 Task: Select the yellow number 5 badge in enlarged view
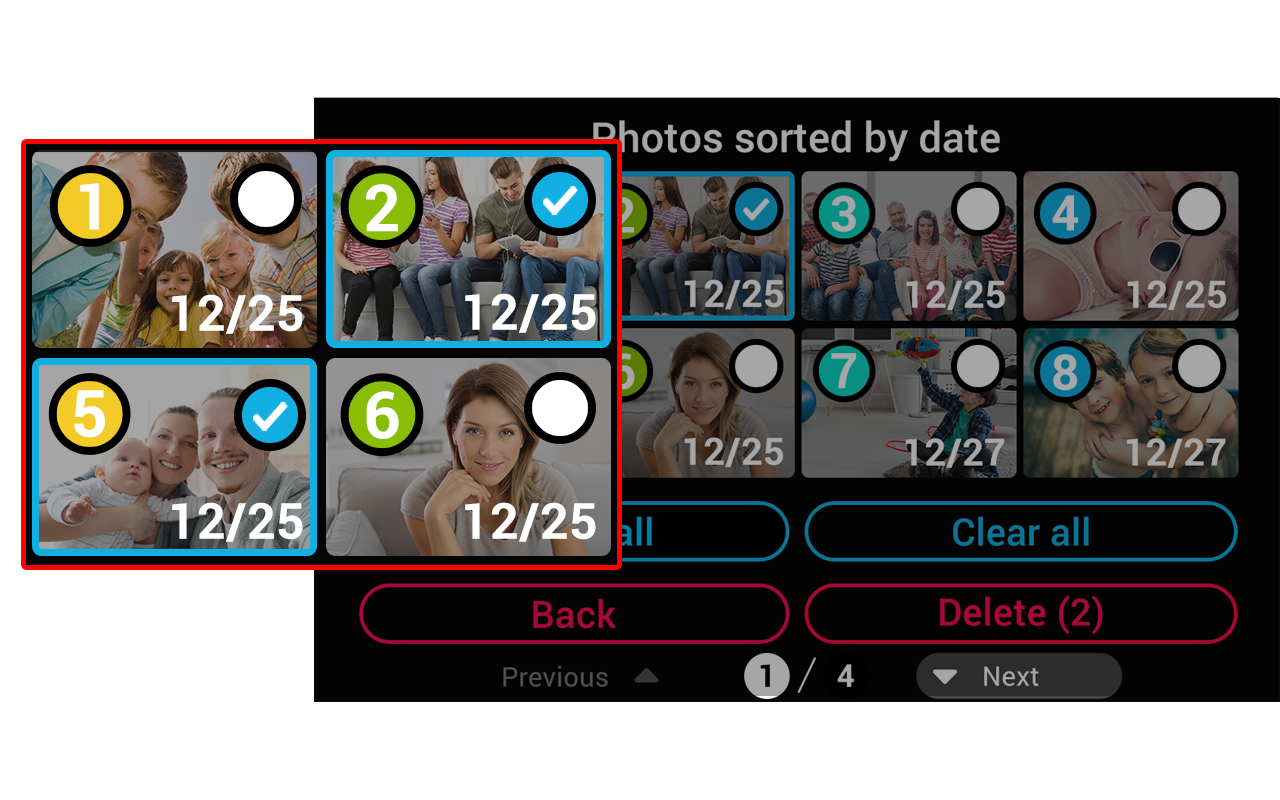tap(91, 414)
